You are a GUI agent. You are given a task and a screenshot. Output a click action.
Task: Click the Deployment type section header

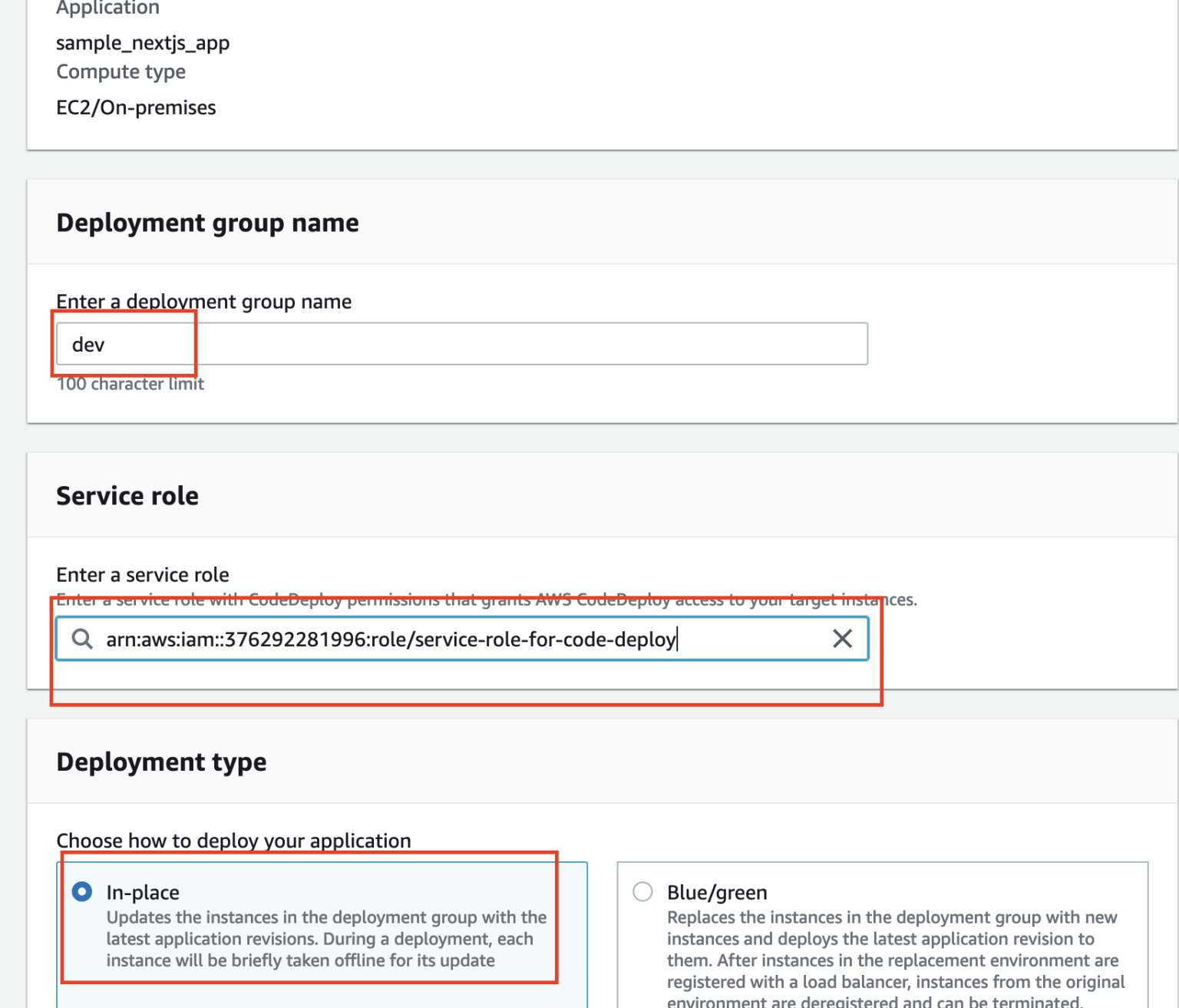point(160,762)
